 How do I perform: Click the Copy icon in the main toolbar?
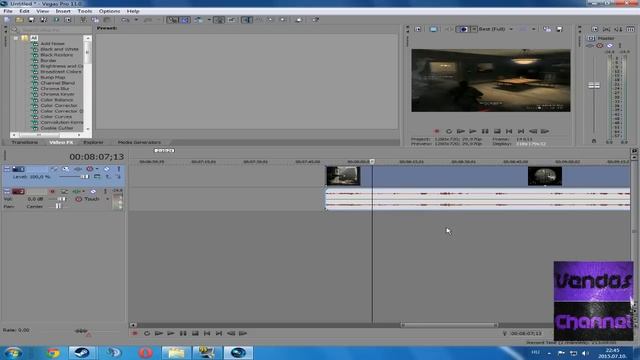[95, 20]
